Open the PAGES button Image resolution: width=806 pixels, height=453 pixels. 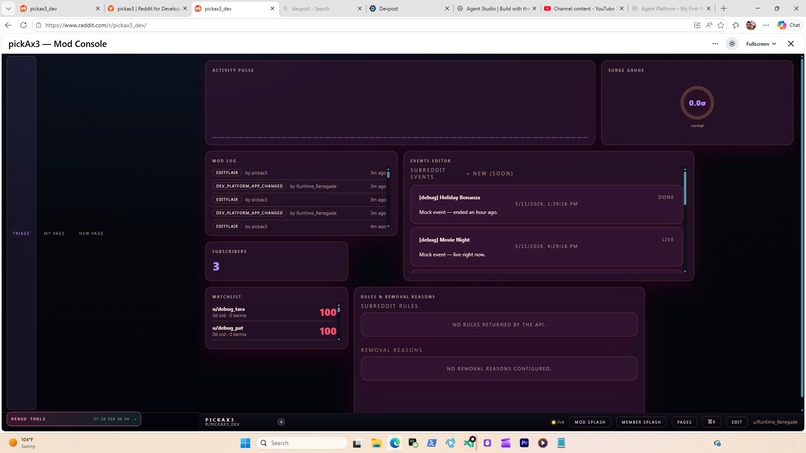point(684,422)
